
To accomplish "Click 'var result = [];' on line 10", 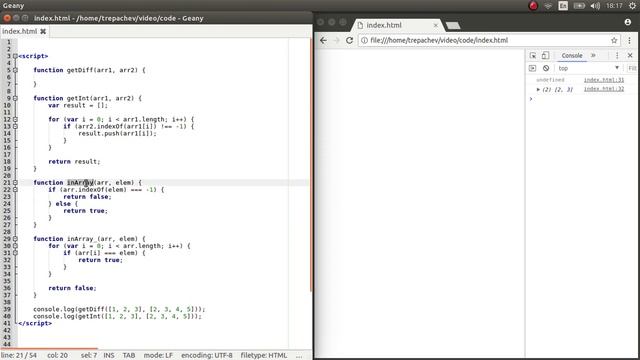I will [x=78, y=105].
